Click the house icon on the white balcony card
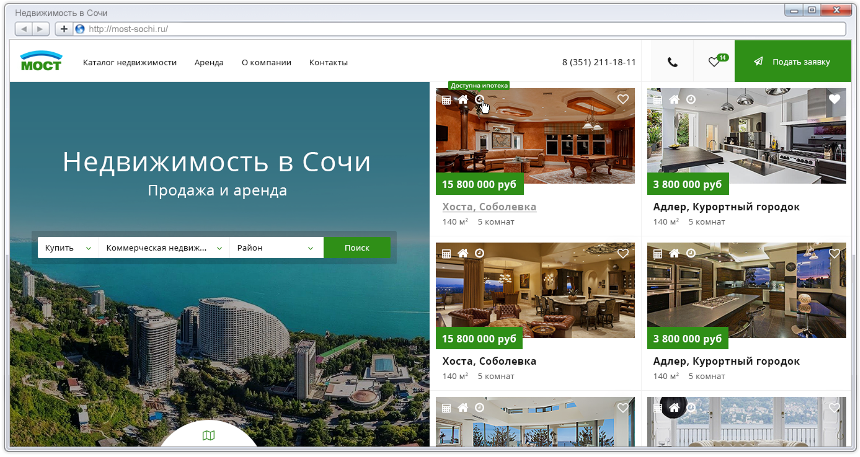 pyautogui.click(x=674, y=407)
